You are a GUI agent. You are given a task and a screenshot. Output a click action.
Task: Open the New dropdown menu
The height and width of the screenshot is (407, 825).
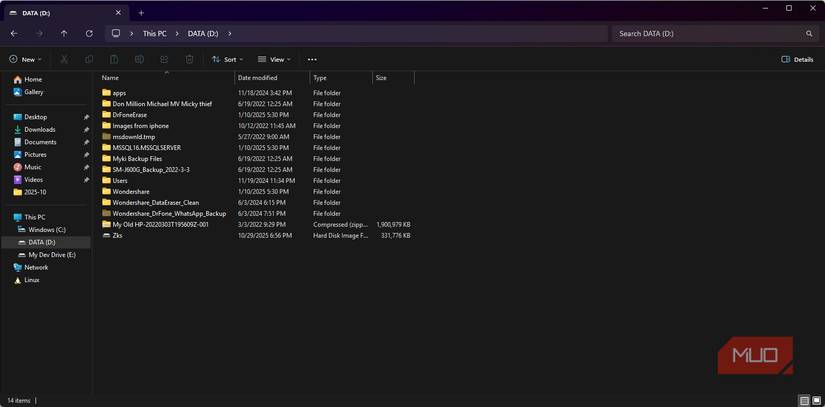(x=25, y=59)
